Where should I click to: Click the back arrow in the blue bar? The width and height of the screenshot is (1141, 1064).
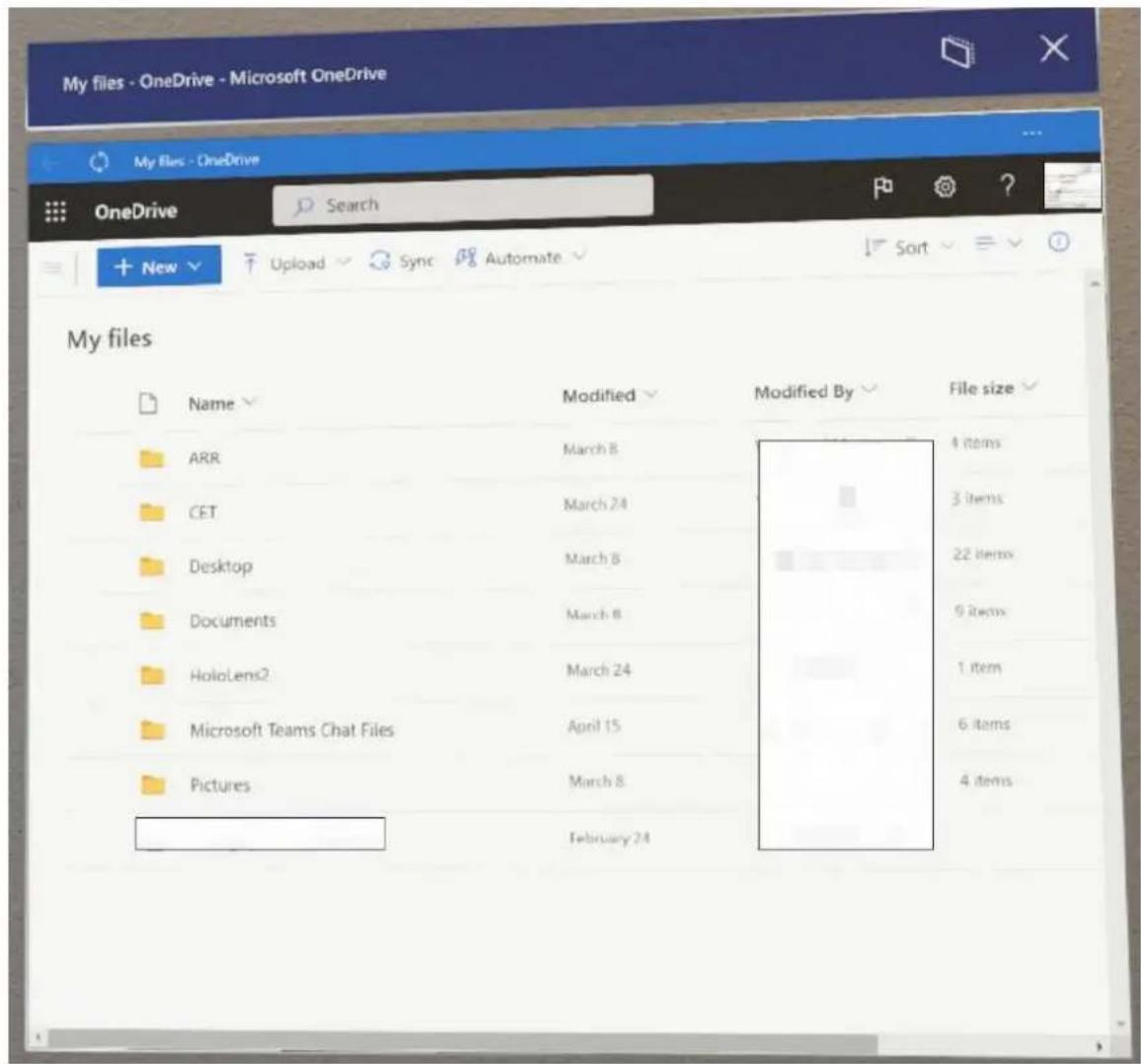click(49, 163)
